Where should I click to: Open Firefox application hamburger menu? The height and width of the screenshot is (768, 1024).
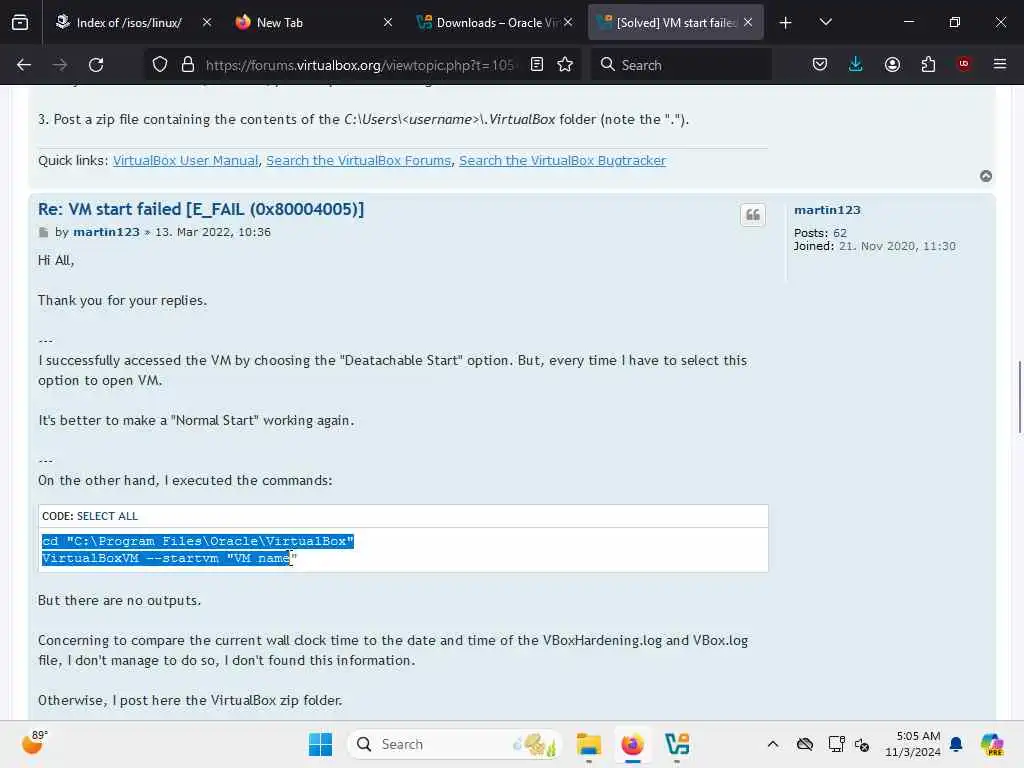click(x=1000, y=64)
